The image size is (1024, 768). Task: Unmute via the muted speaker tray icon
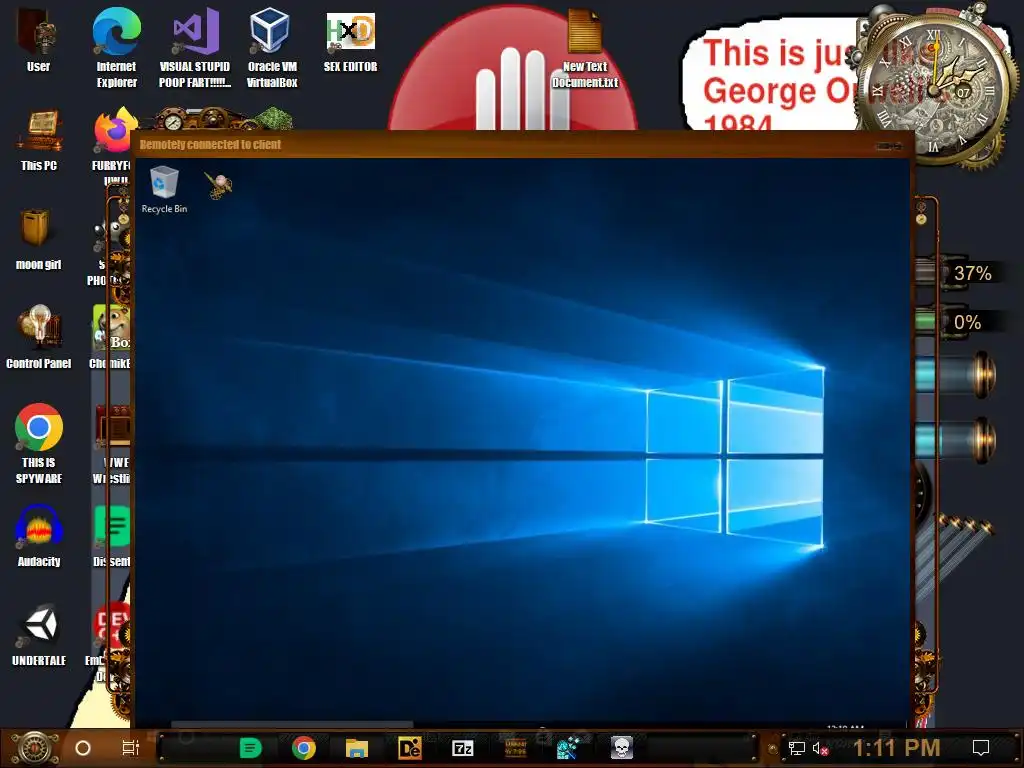(820, 748)
